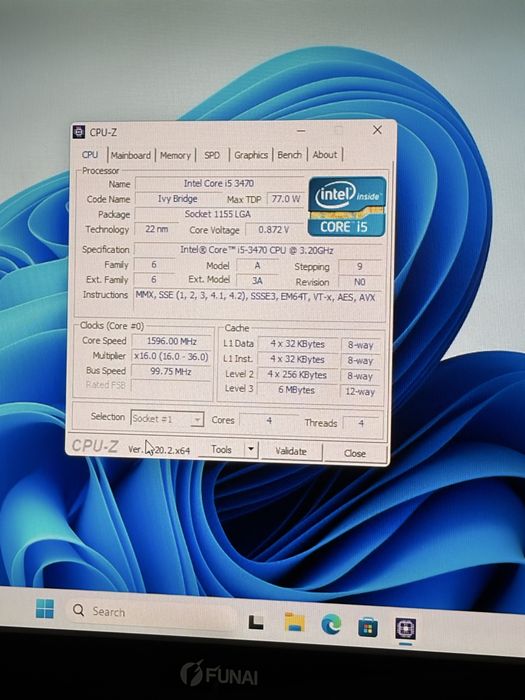This screenshot has height=700, width=525.
Task: Select the CPU tab
Action: (90, 154)
